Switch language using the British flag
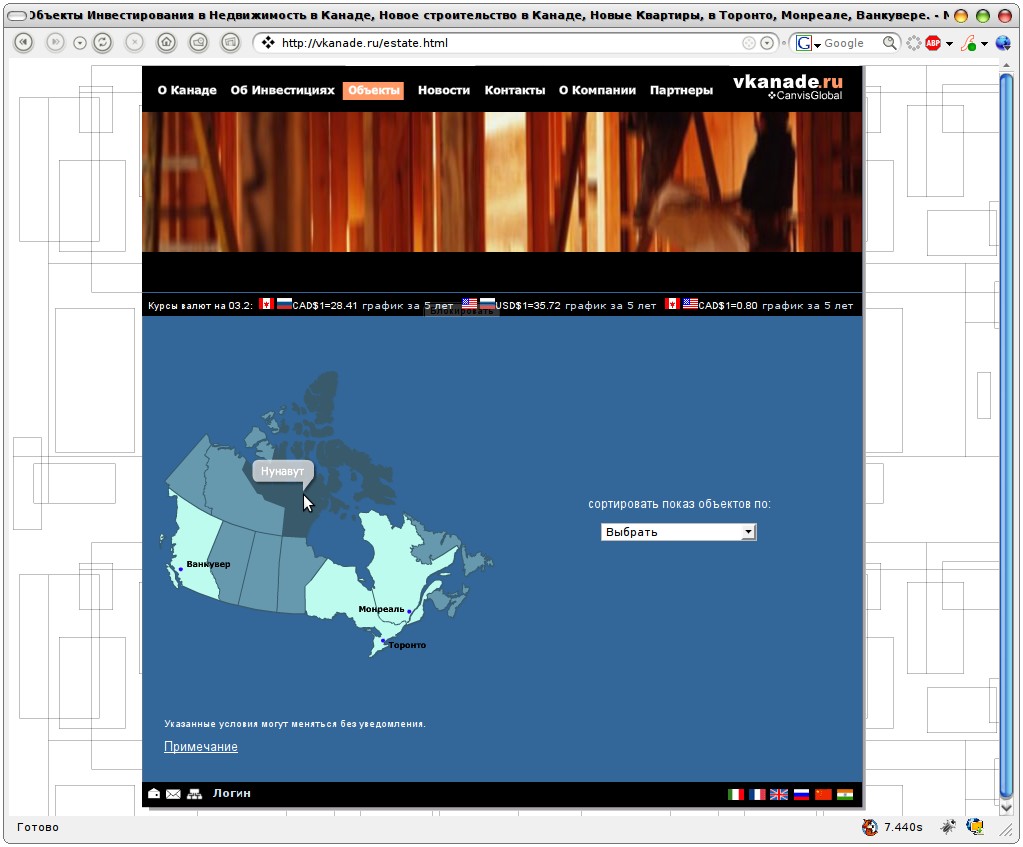Viewport: 1023px width, 847px height. click(x=779, y=794)
